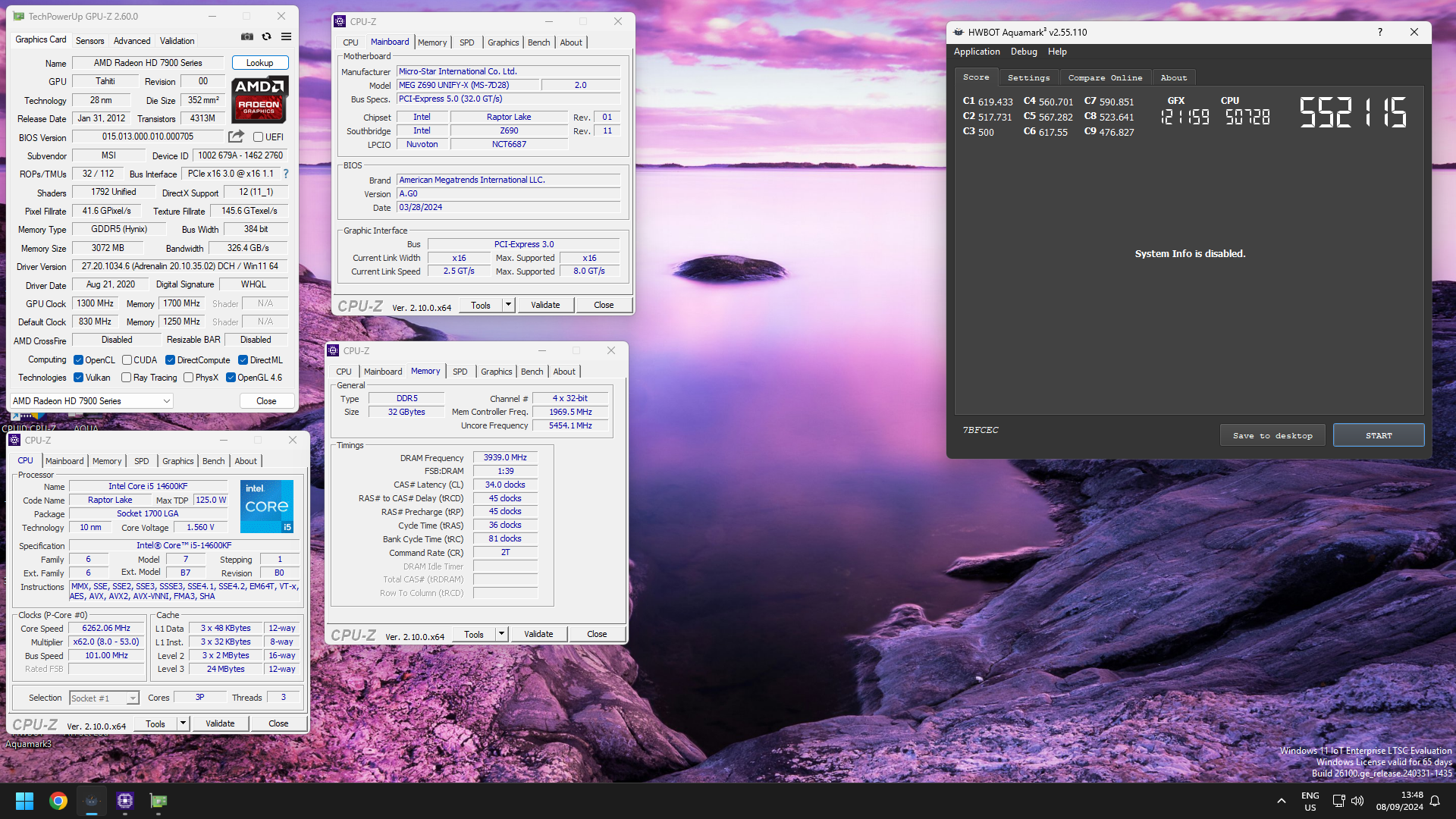1456x819 pixels.
Task: Open the SPD tab in CPU-Z Mainboard window
Action: click(x=467, y=42)
